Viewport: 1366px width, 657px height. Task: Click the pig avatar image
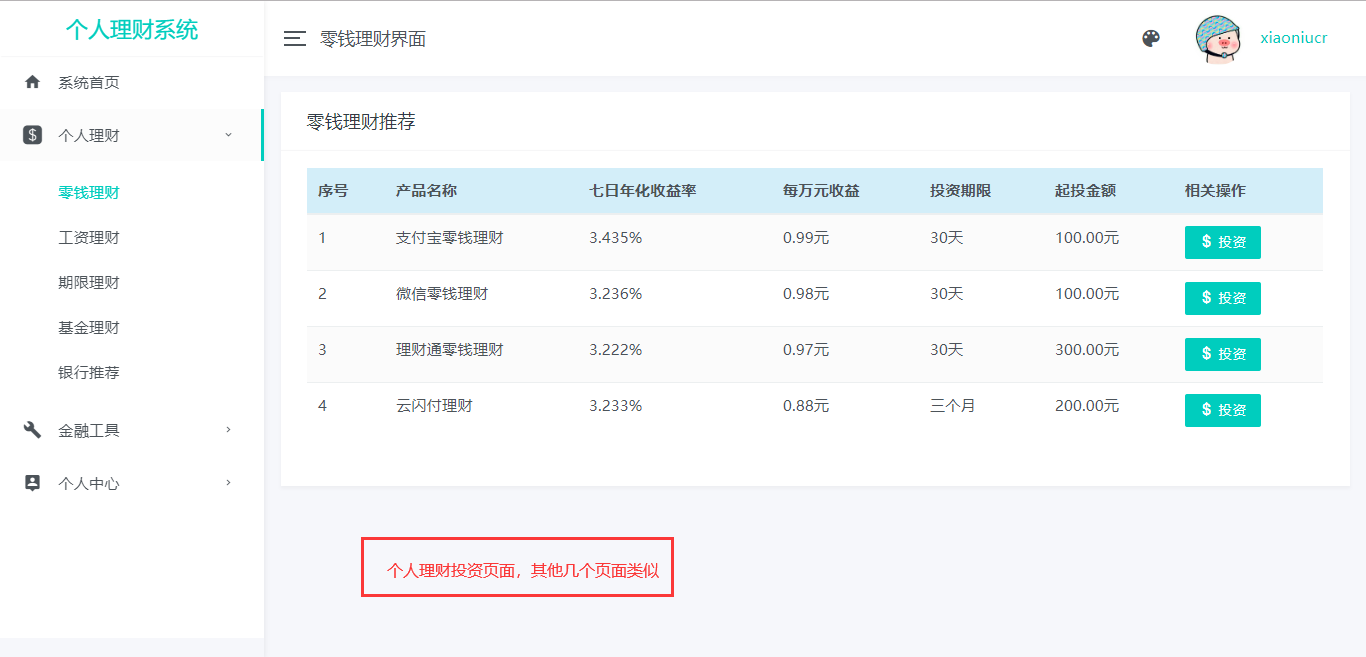click(1220, 39)
